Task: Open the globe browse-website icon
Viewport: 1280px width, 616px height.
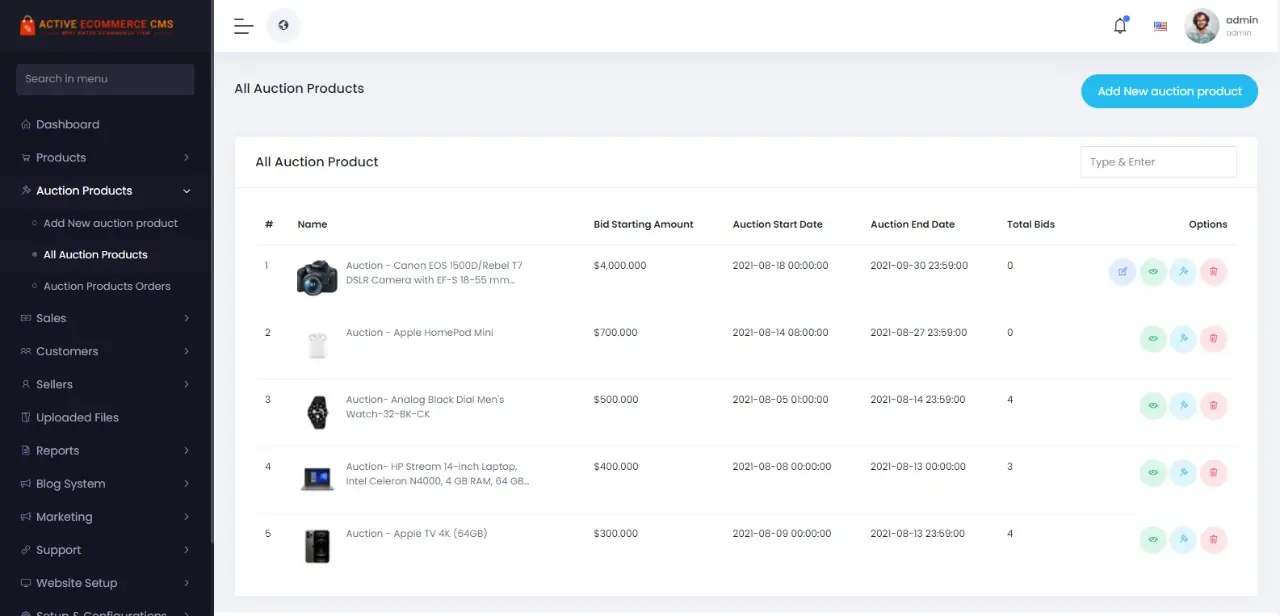Action: pyautogui.click(x=283, y=26)
